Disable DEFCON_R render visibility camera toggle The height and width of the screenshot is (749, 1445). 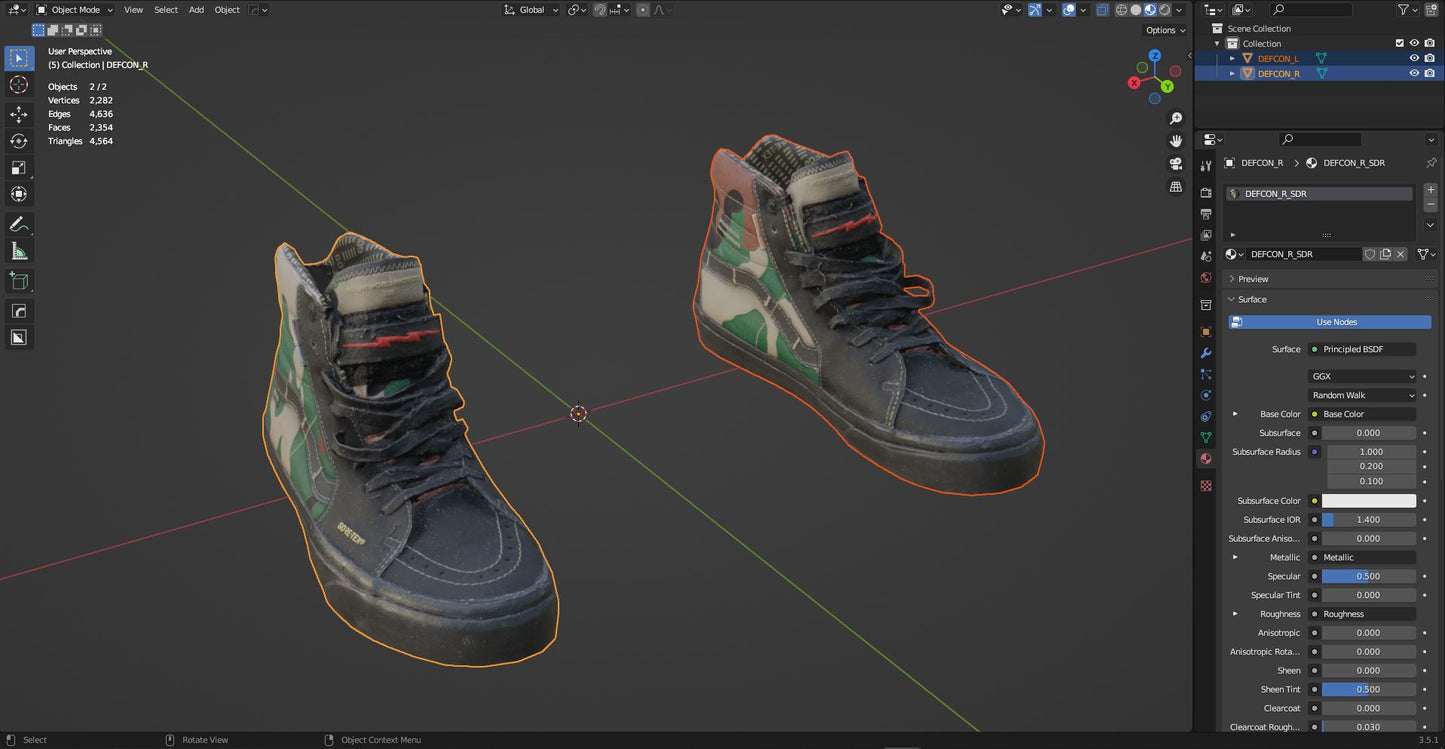[x=1431, y=73]
